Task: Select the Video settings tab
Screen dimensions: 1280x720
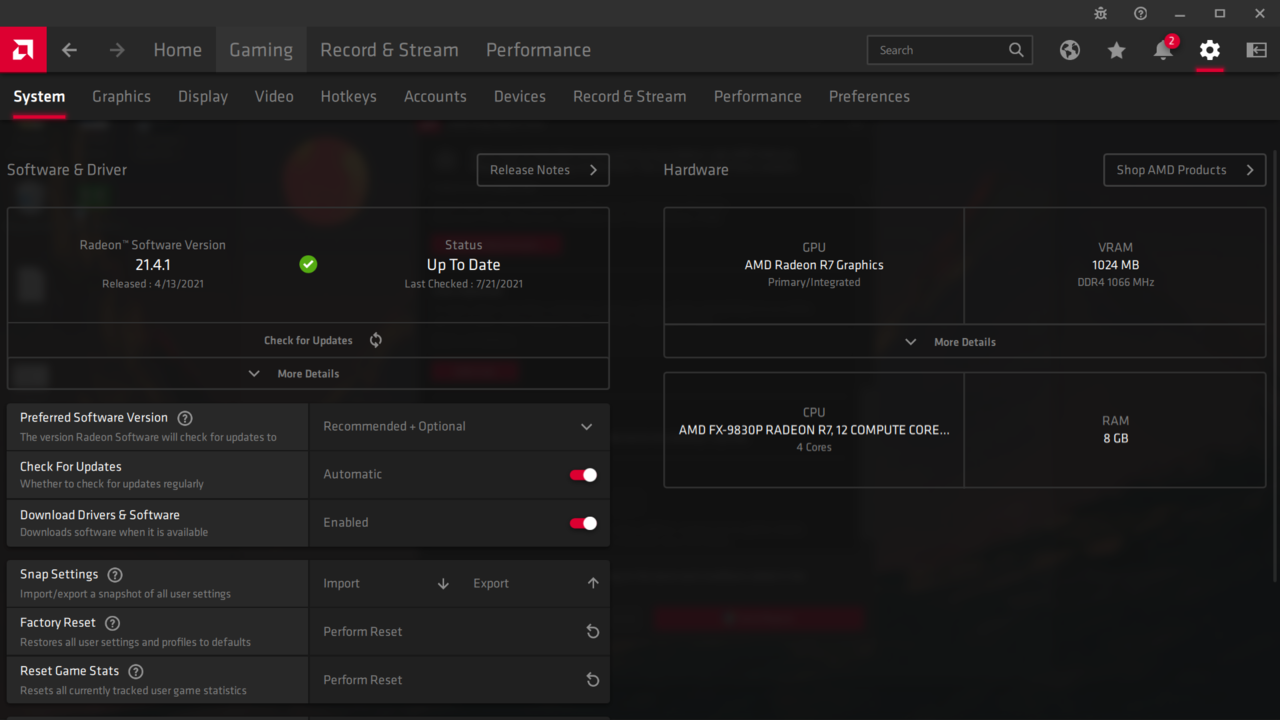Action: click(274, 96)
